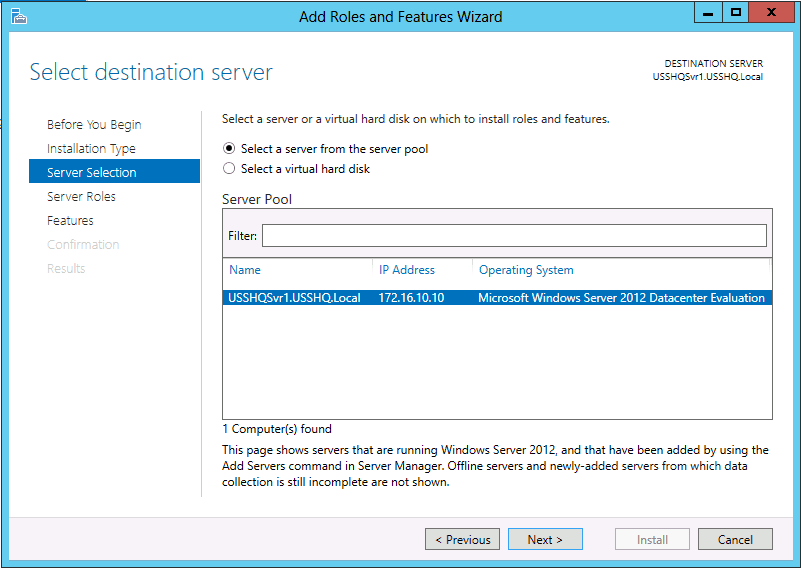Image resolution: width=801 pixels, height=568 pixels.
Task: Focus the server pool Filter field
Action: pos(514,235)
